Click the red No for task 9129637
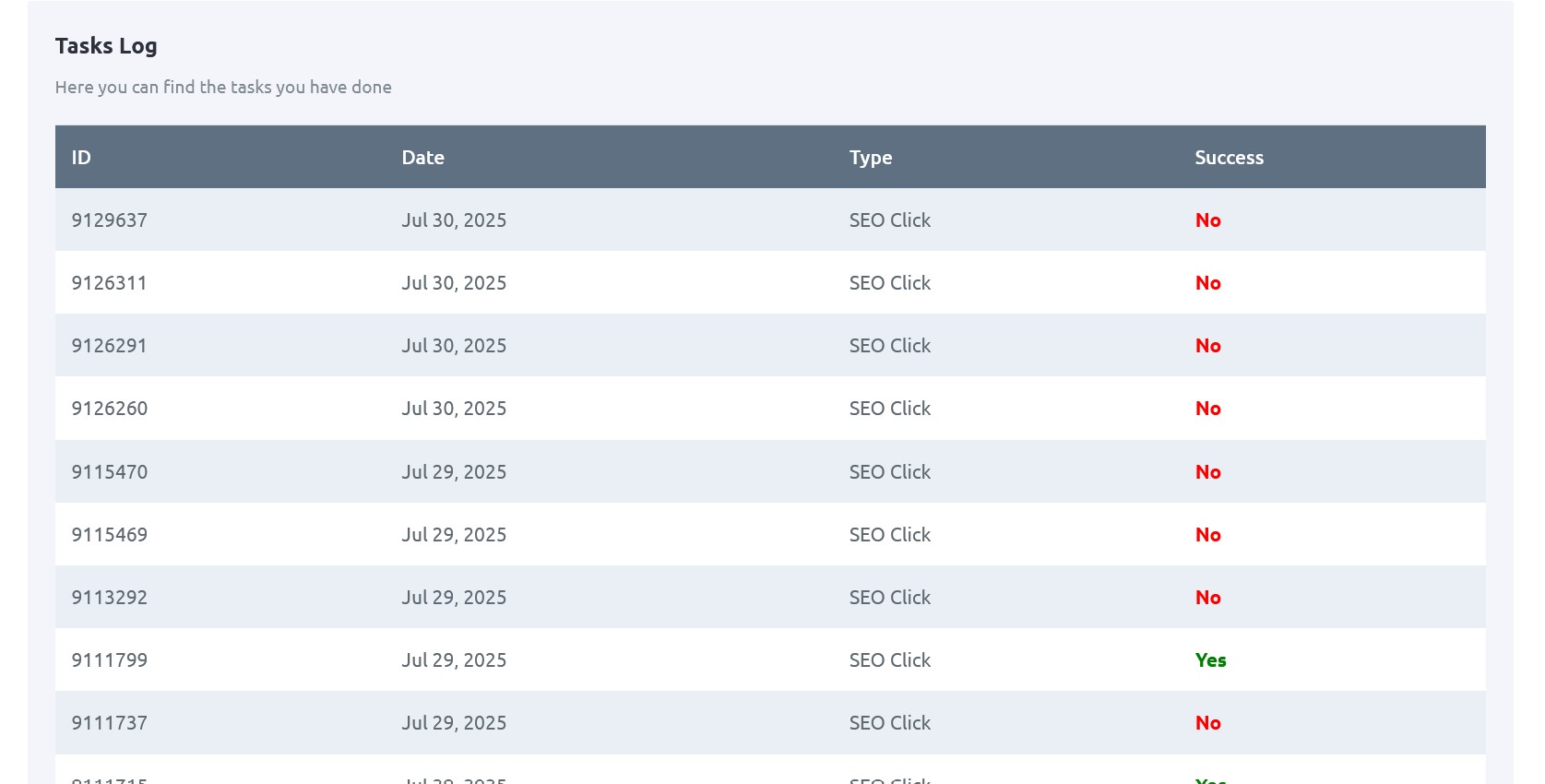This screenshot has width=1545, height=784. 1207,220
